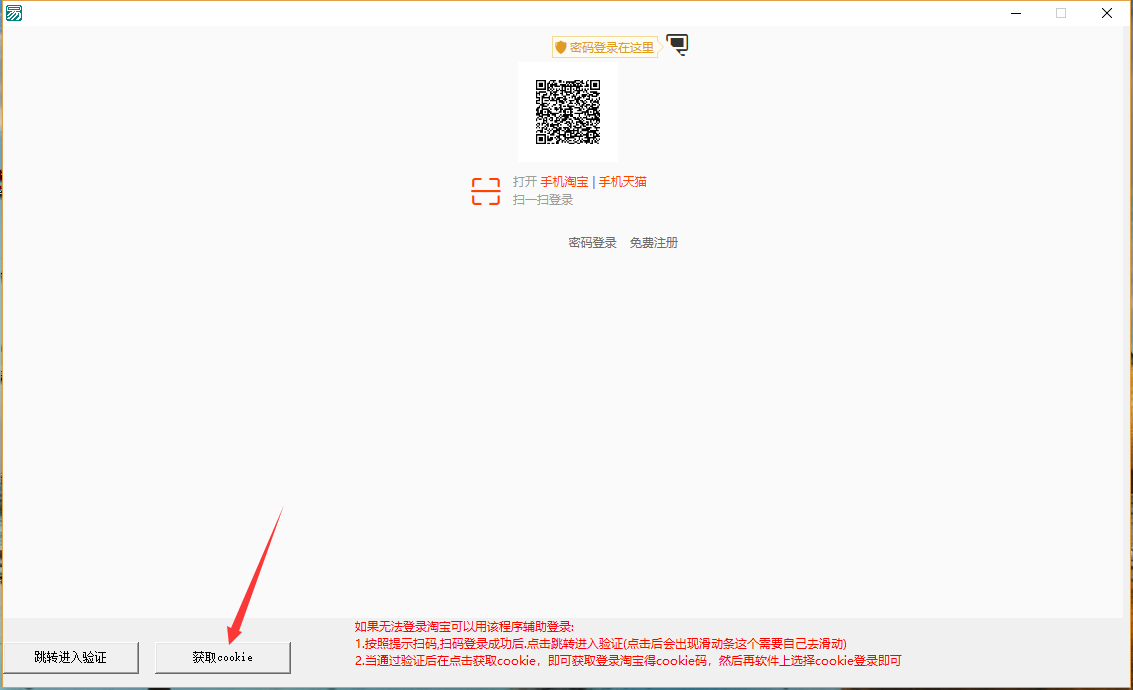Screen dimensions: 1133x690
Task: Click the 跳转进入验证 button
Action: pos(71,657)
